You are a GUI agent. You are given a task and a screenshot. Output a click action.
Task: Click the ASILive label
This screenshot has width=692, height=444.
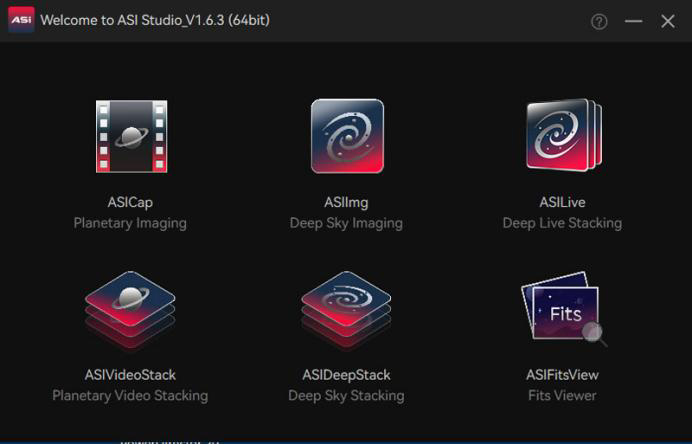click(563, 203)
